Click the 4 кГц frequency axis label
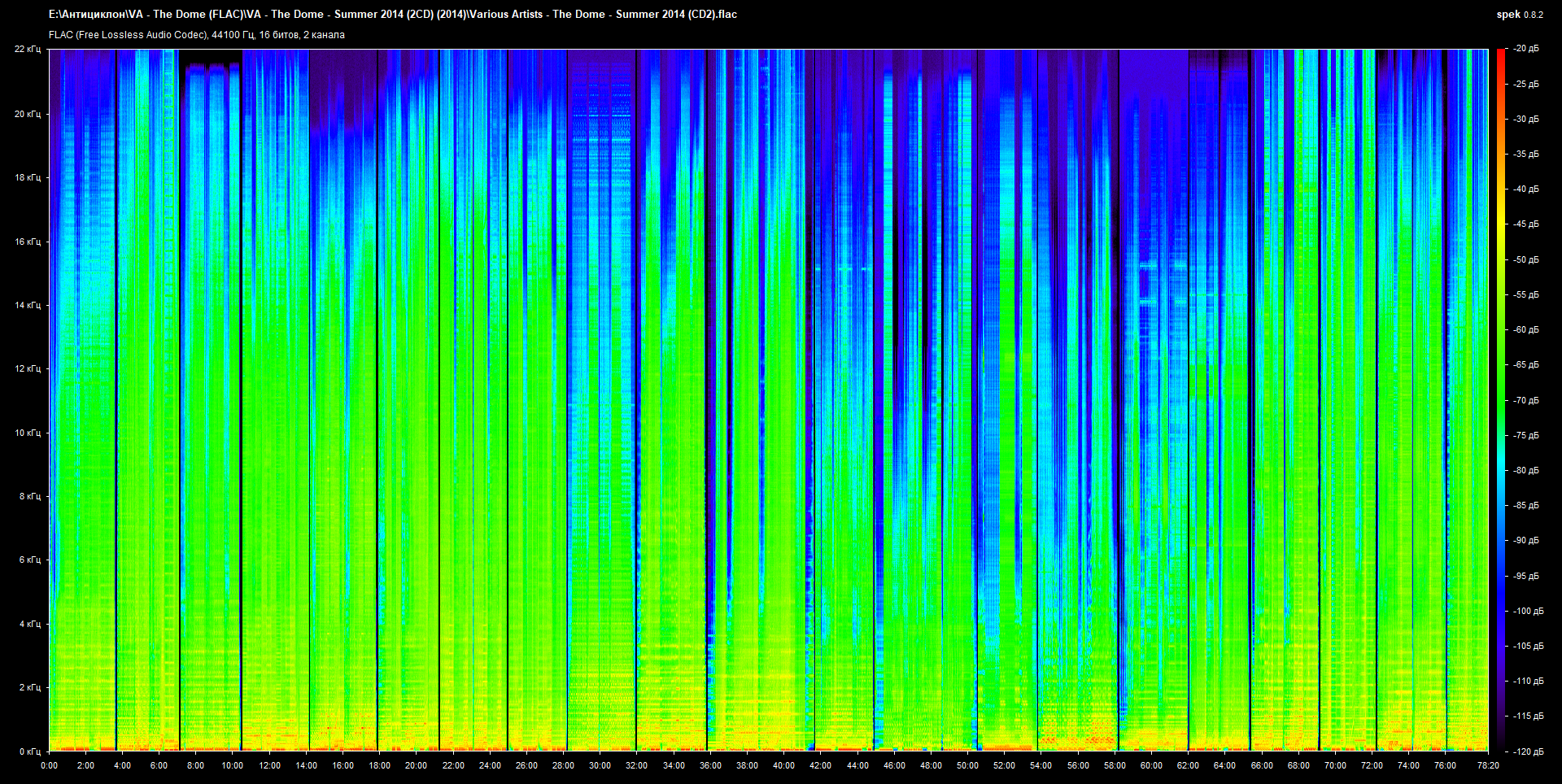Image resolution: width=1562 pixels, height=784 pixels. [x=30, y=624]
